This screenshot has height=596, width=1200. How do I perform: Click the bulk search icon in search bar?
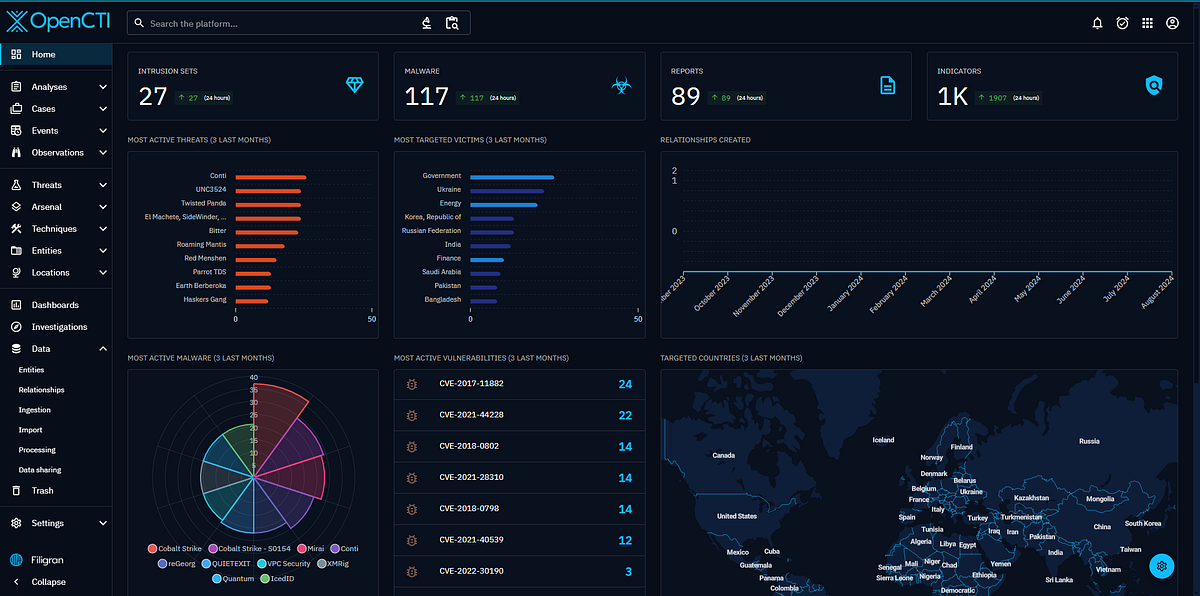tap(452, 23)
